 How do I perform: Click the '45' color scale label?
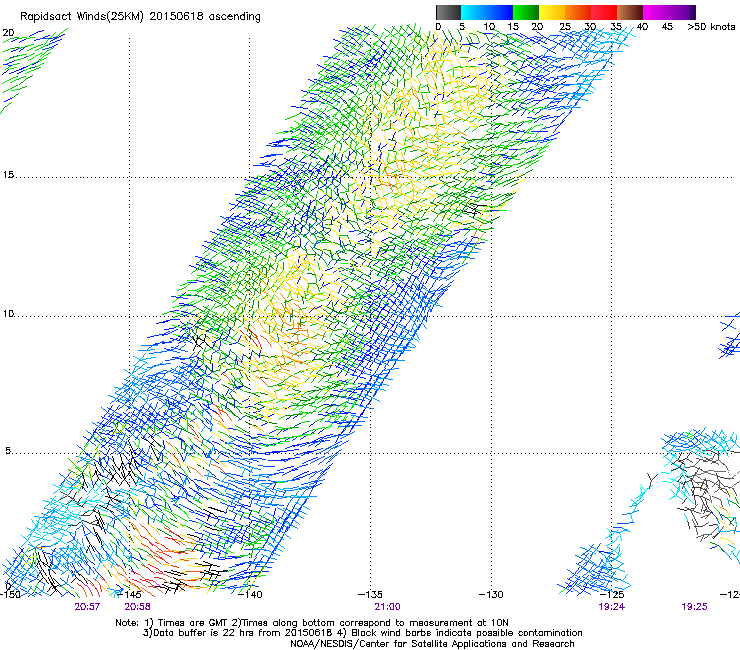(667, 27)
